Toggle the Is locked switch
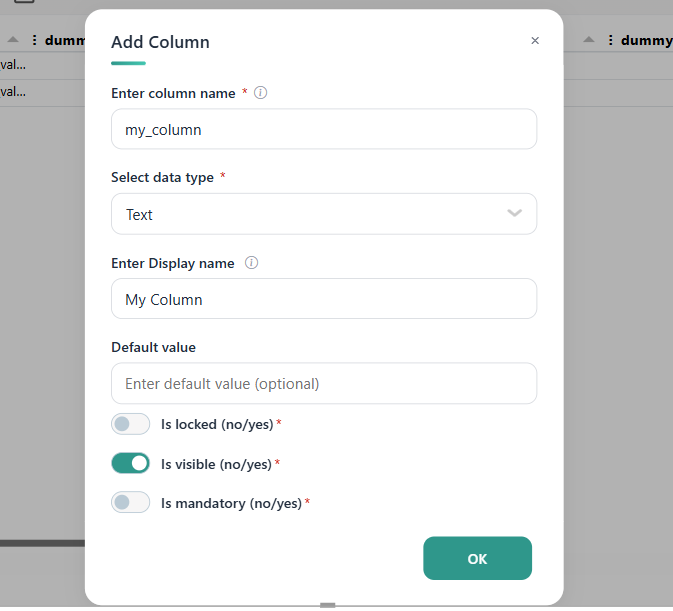The width and height of the screenshot is (673, 611). click(x=130, y=424)
